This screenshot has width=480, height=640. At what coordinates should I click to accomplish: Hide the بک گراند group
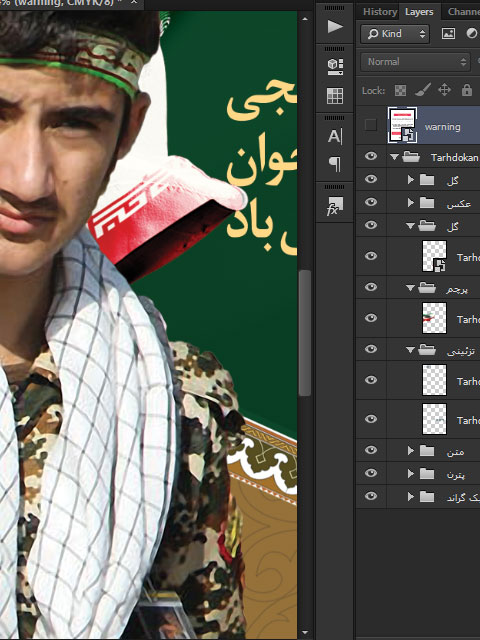pos(371,496)
